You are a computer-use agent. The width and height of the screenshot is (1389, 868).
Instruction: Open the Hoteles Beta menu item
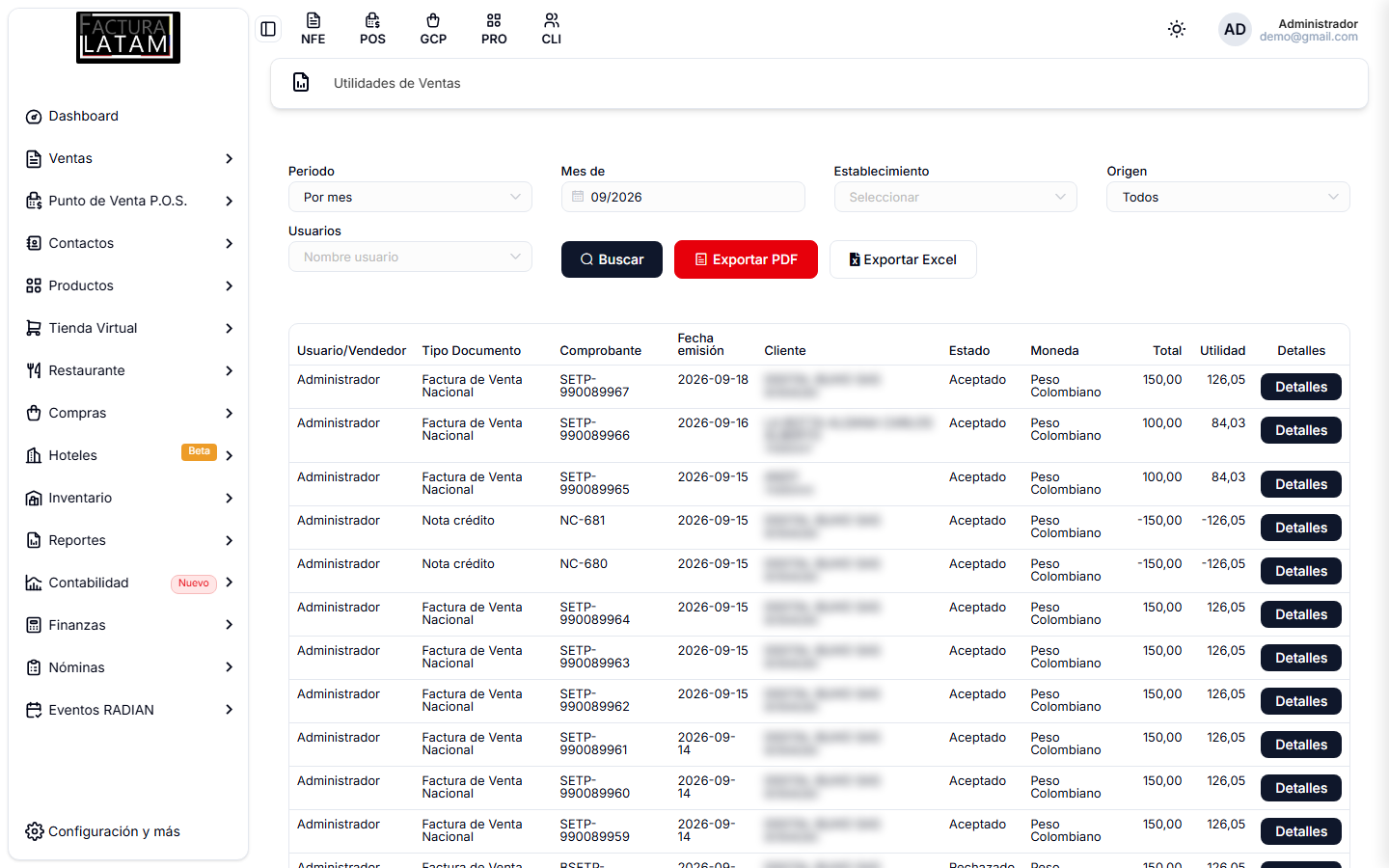[x=128, y=456]
